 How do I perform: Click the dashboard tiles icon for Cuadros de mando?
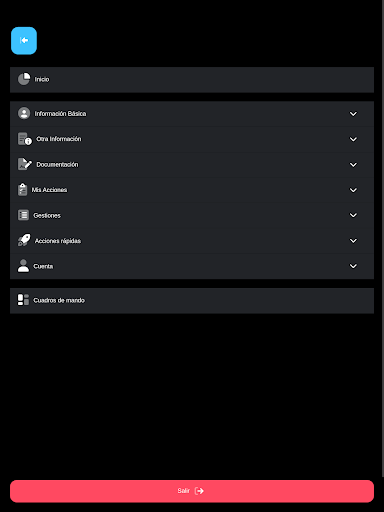pos(23,300)
